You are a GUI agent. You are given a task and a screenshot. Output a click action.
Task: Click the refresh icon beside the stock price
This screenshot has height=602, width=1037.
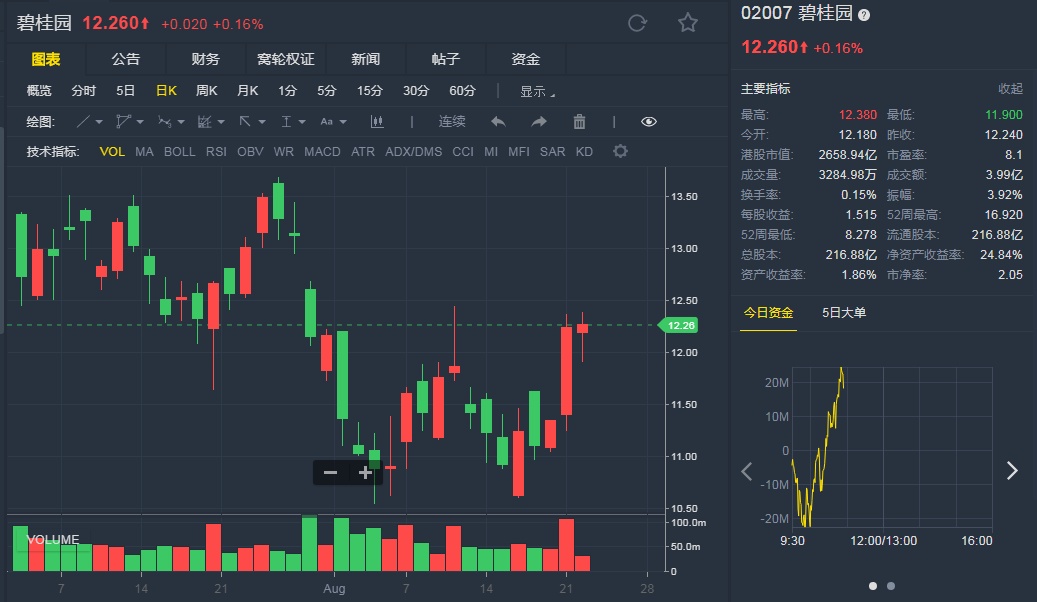637,23
